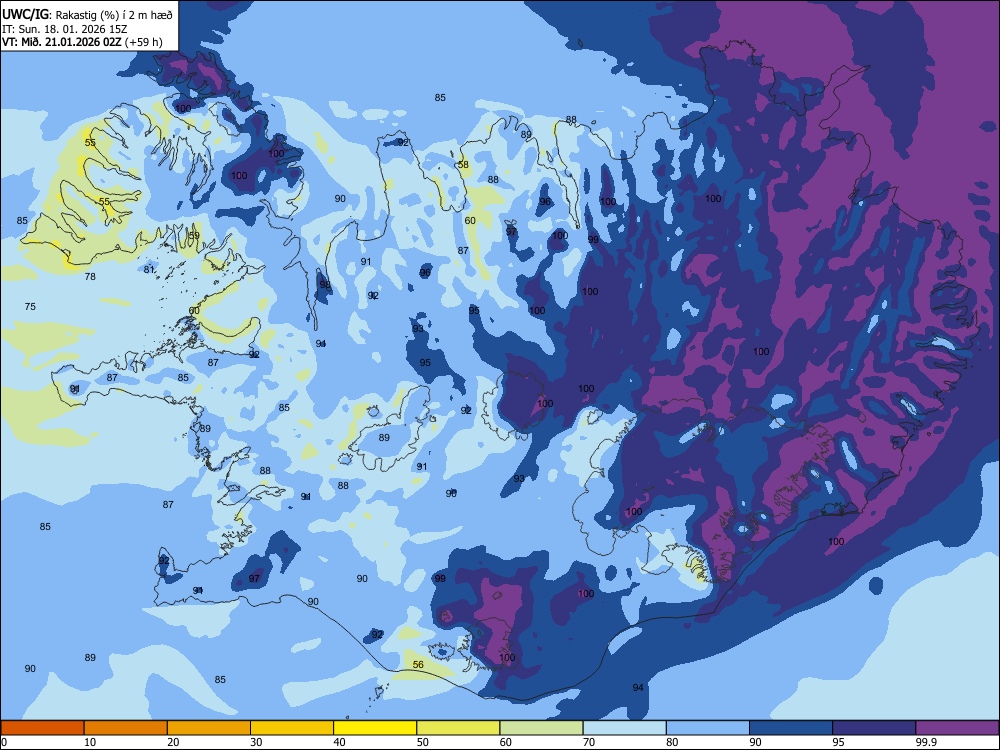Viewport: 1000px width, 750px height.
Task: Click the navy 95–99.9 legend swatch
Action: (x=874, y=728)
